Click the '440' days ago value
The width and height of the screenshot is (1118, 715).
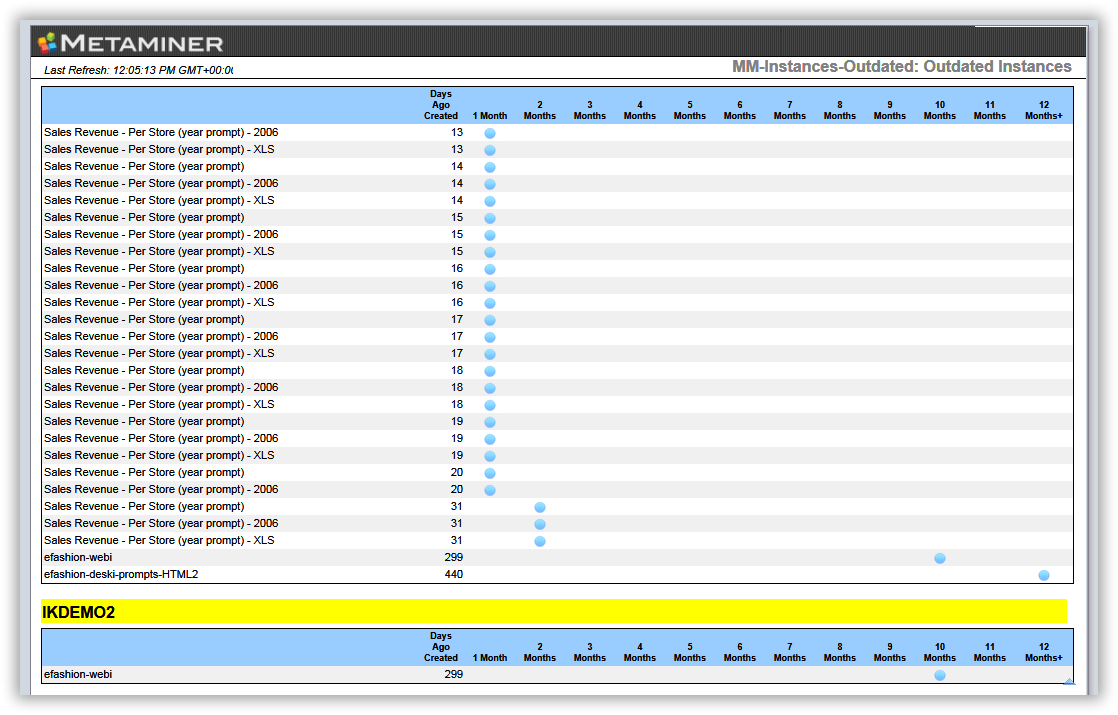click(x=453, y=575)
